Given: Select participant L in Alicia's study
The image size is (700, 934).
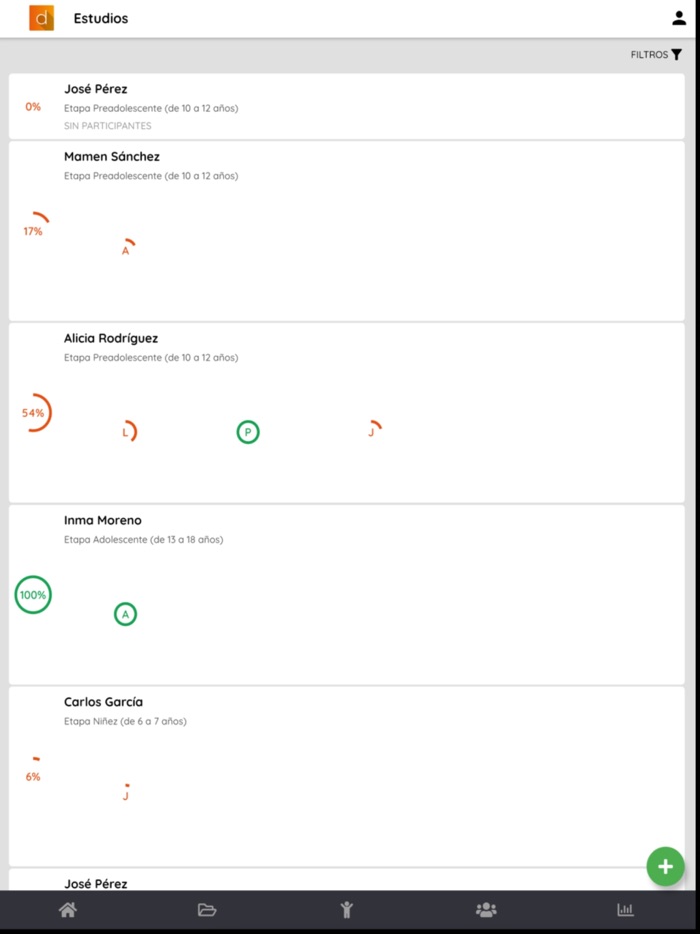Looking at the screenshot, I should pos(126,432).
